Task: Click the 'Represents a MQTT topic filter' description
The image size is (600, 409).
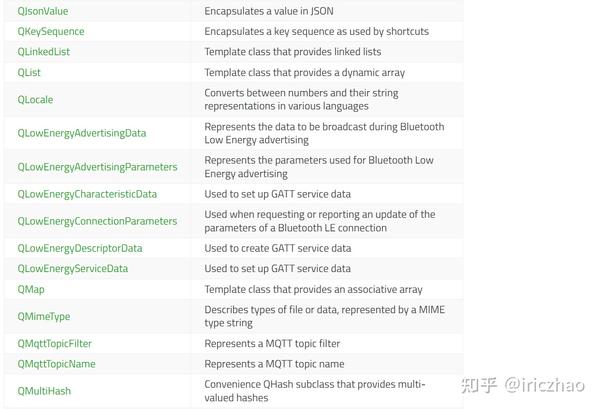Action: tap(287, 343)
